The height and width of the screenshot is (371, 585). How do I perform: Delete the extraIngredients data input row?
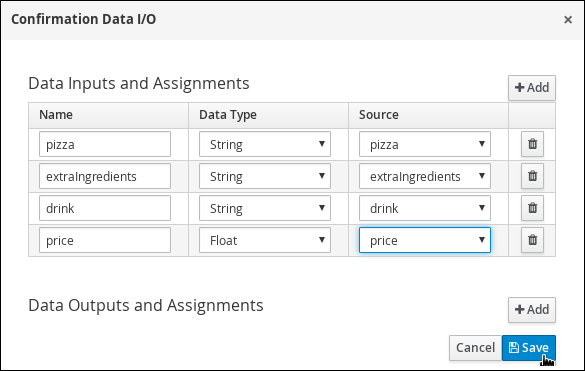coord(532,176)
